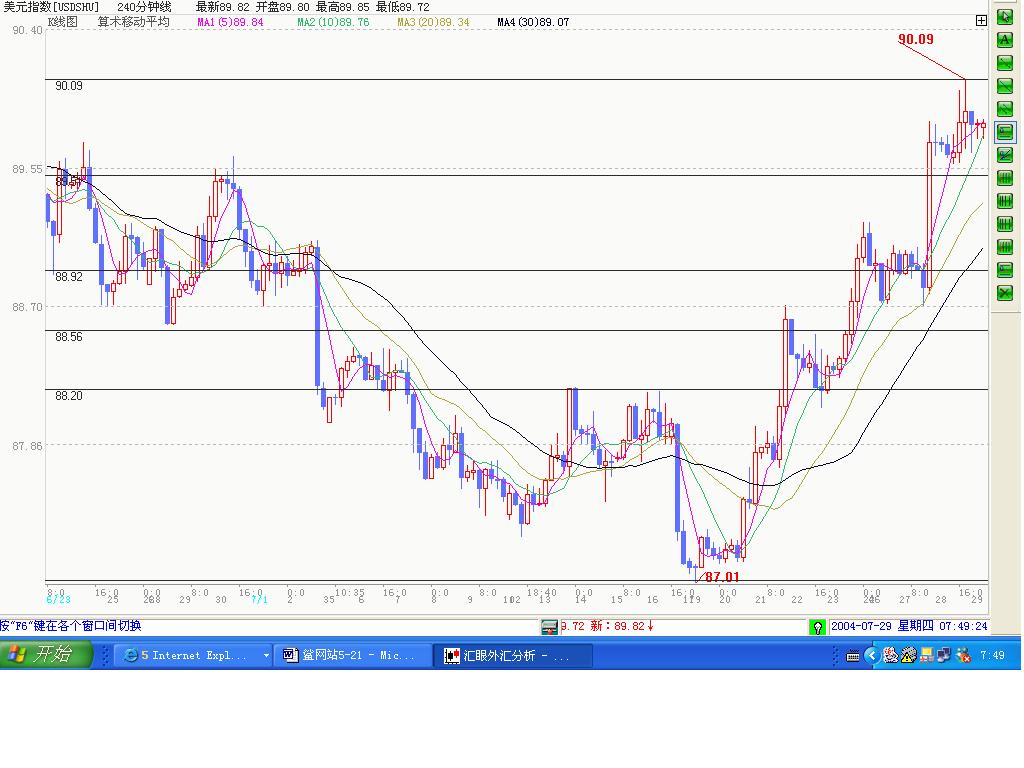Switch to the 汇眼外汇分析 taskbar window
Screen dimensions: 1024x768
pos(513,656)
